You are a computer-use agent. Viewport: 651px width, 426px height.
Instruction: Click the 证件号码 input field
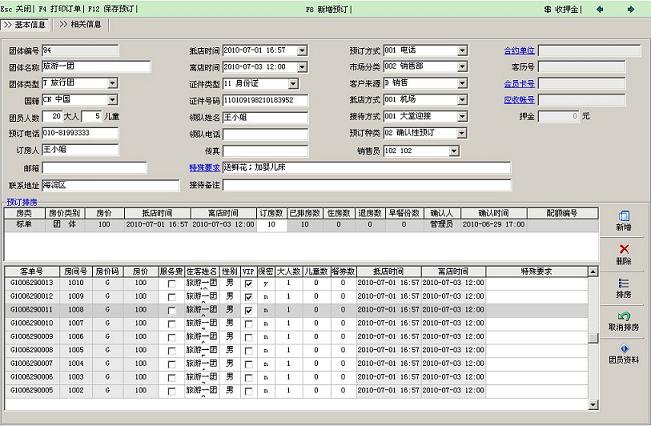265,100
